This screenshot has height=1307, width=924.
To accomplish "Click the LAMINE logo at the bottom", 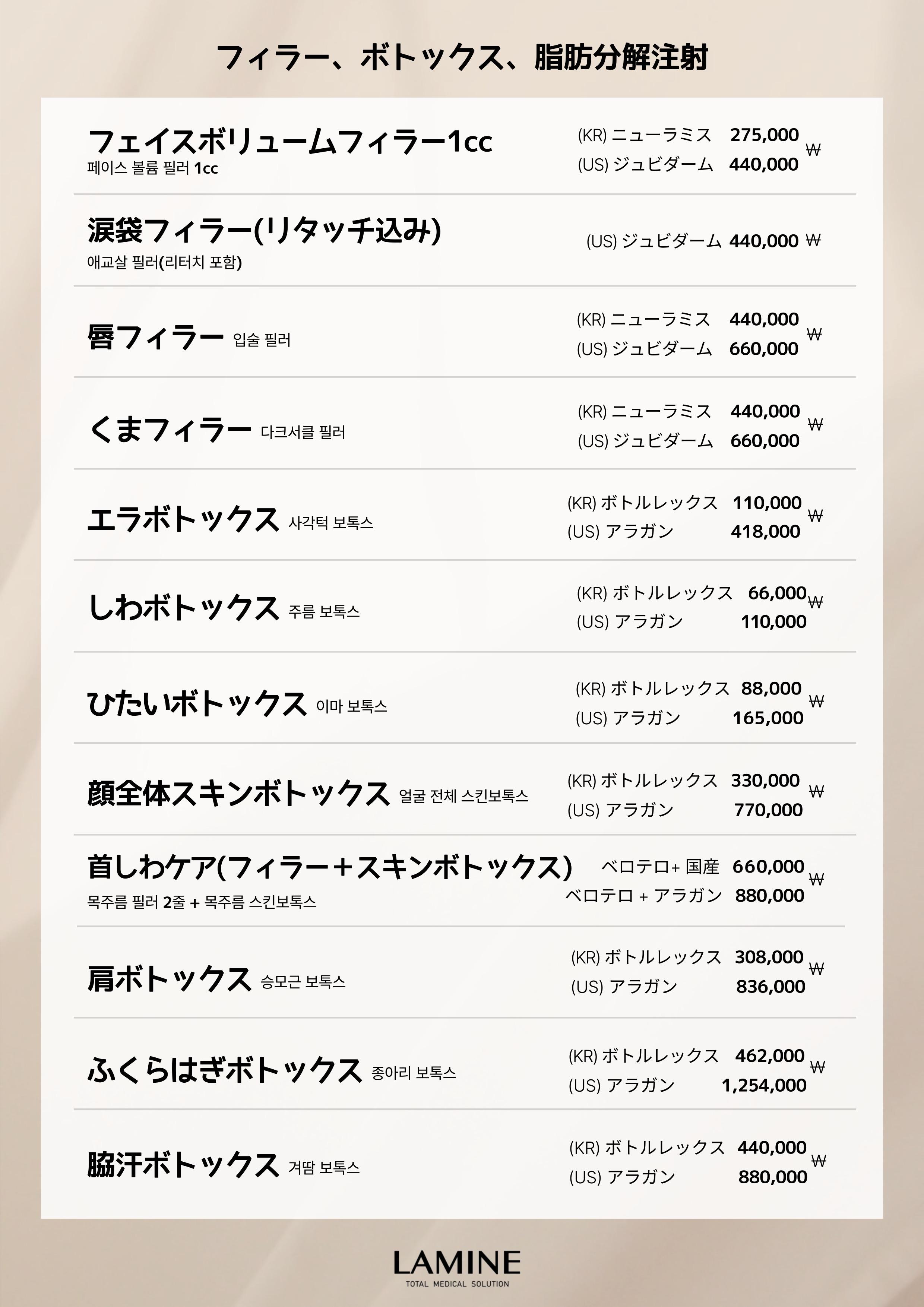I will [x=456, y=1263].
